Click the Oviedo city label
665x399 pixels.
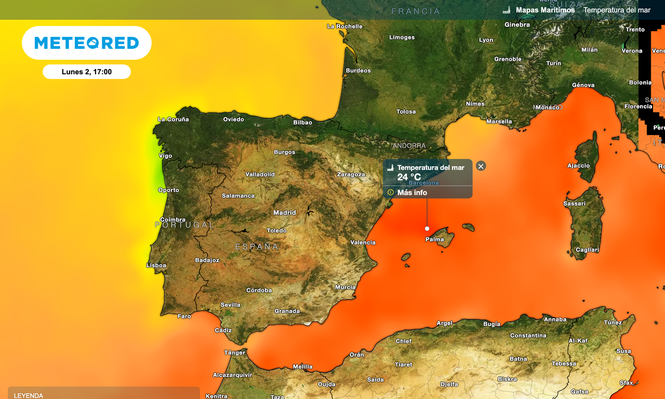click(x=234, y=120)
